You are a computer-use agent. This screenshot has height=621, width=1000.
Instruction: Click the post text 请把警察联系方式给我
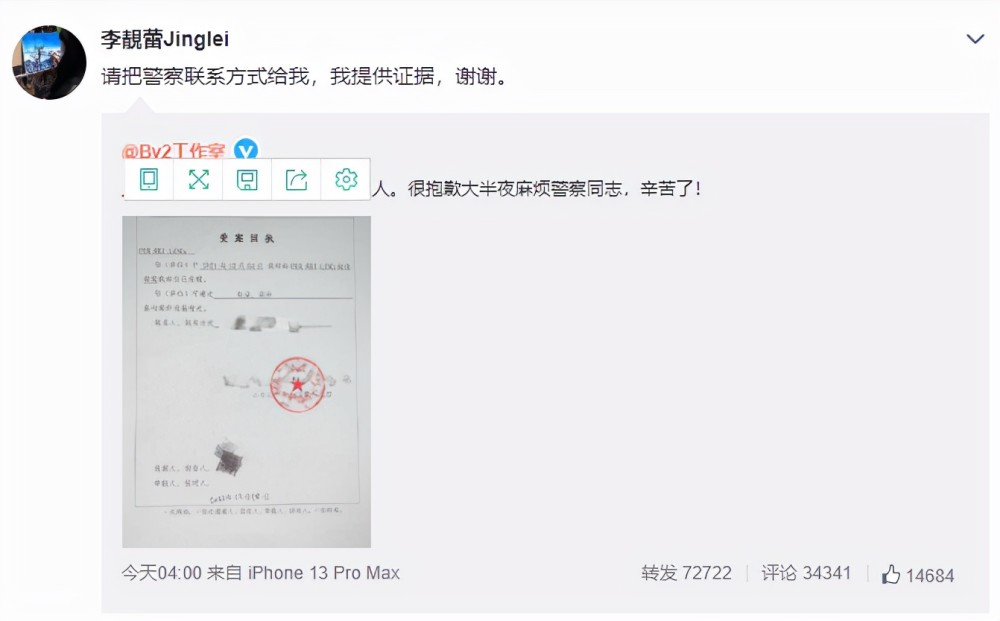[x=205, y=77]
